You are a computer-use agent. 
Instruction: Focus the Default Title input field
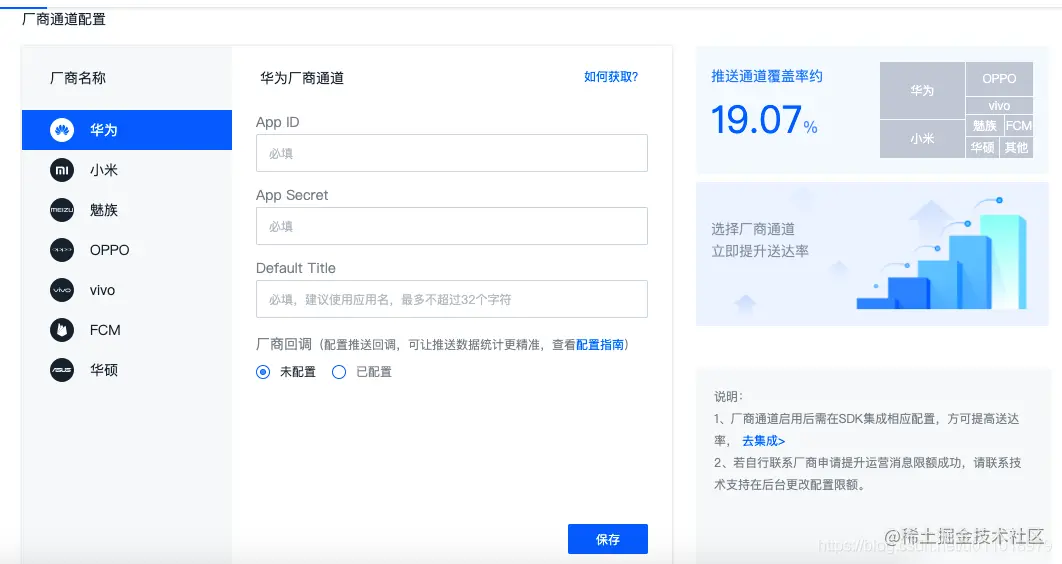(x=452, y=299)
